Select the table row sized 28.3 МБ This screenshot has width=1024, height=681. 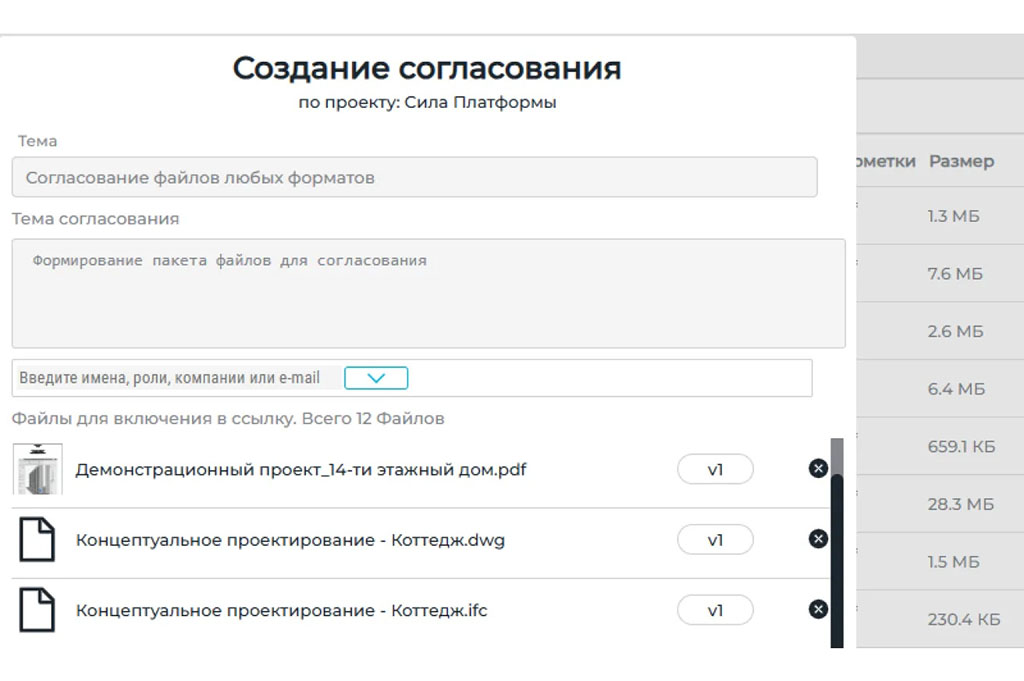pyautogui.click(x=960, y=504)
